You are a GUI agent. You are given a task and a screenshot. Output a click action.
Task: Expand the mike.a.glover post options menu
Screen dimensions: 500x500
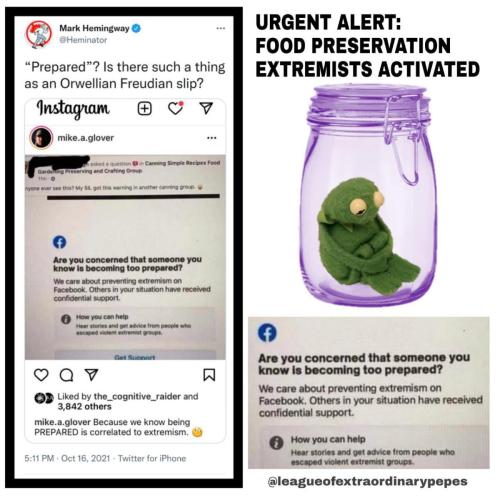(212, 138)
